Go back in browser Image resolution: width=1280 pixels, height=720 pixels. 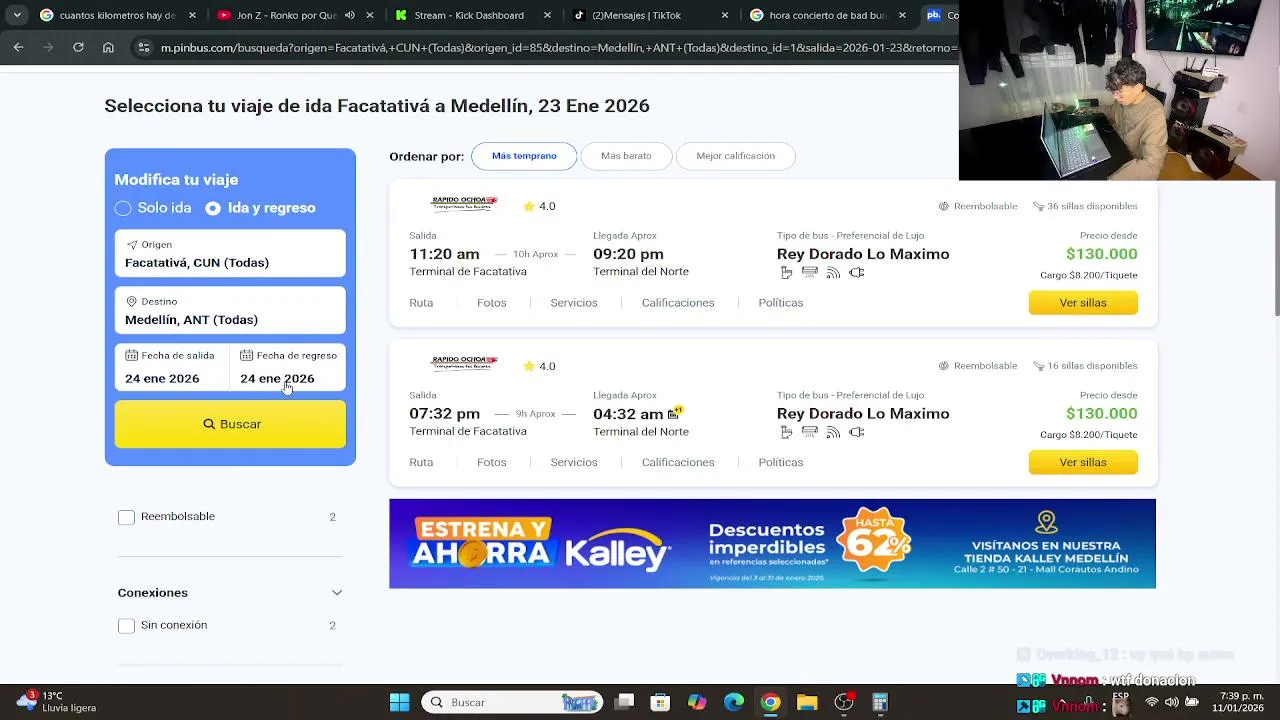[18, 47]
